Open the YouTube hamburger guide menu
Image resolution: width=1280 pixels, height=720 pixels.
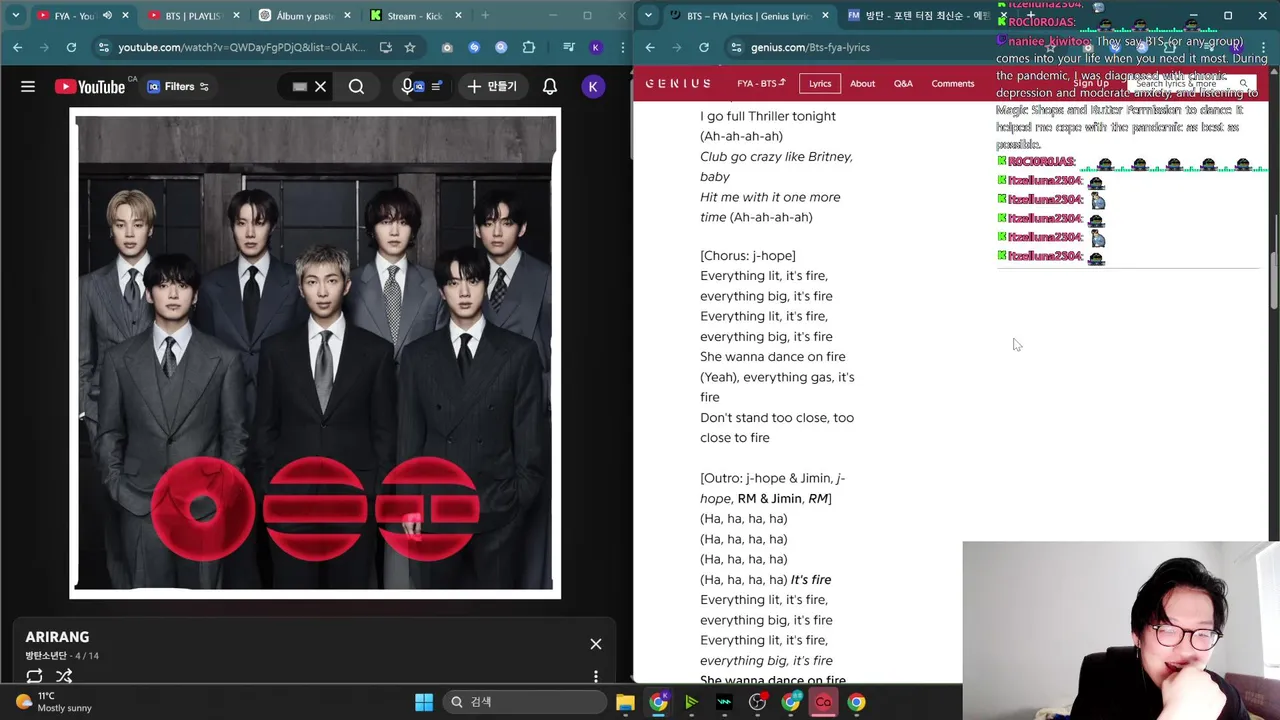pyautogui.click(x=28, y=87)
